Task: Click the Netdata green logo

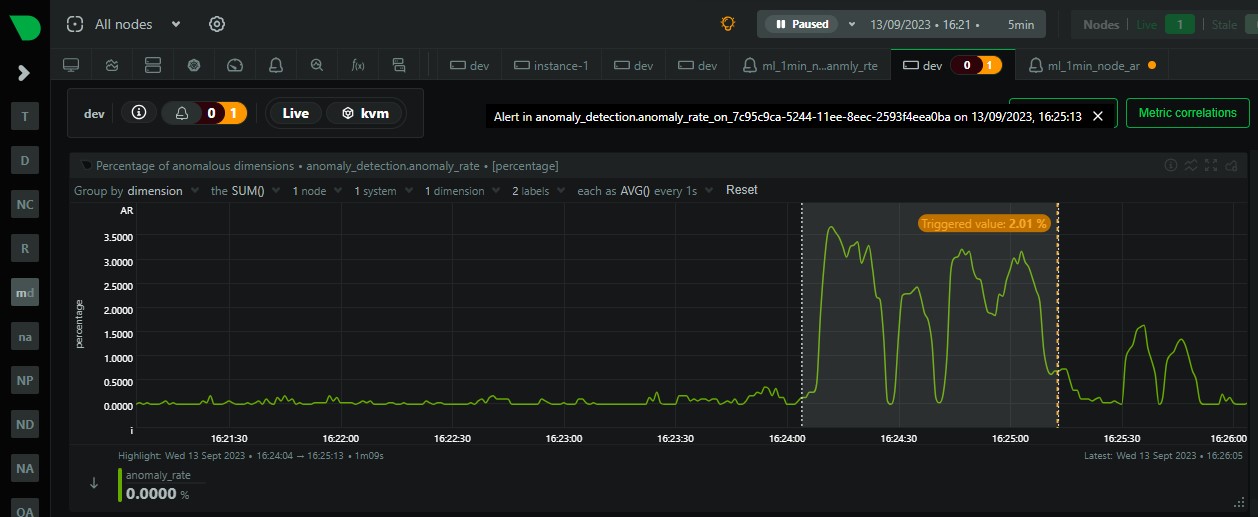Action: (24, 26)
